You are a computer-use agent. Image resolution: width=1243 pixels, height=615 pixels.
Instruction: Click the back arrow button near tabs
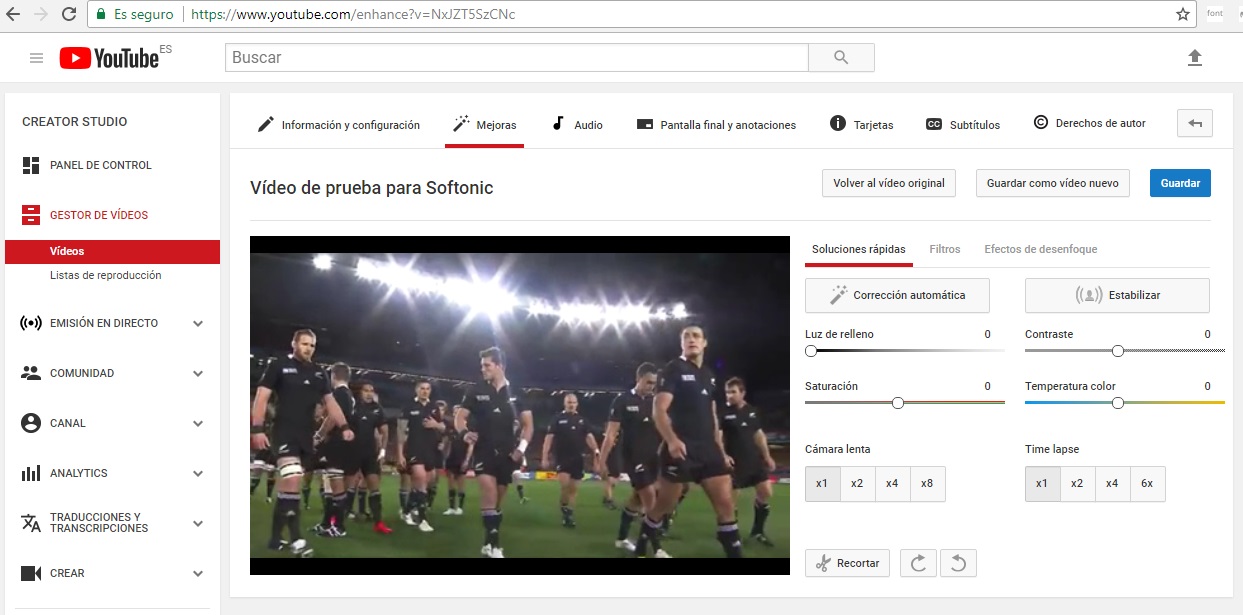point(1194,124)
